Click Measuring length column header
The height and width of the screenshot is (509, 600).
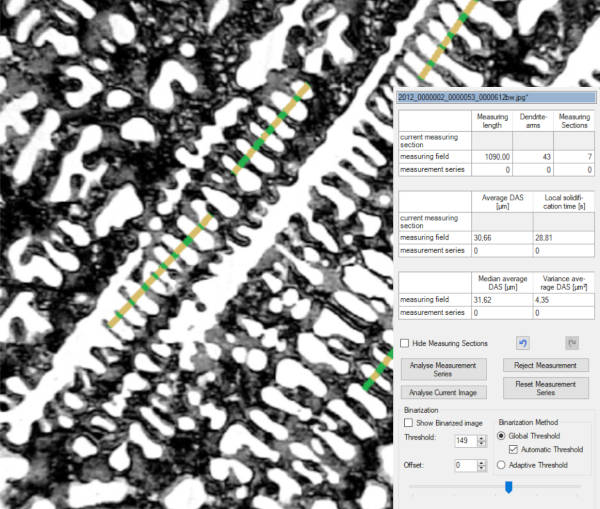click(x=492, y=121)
